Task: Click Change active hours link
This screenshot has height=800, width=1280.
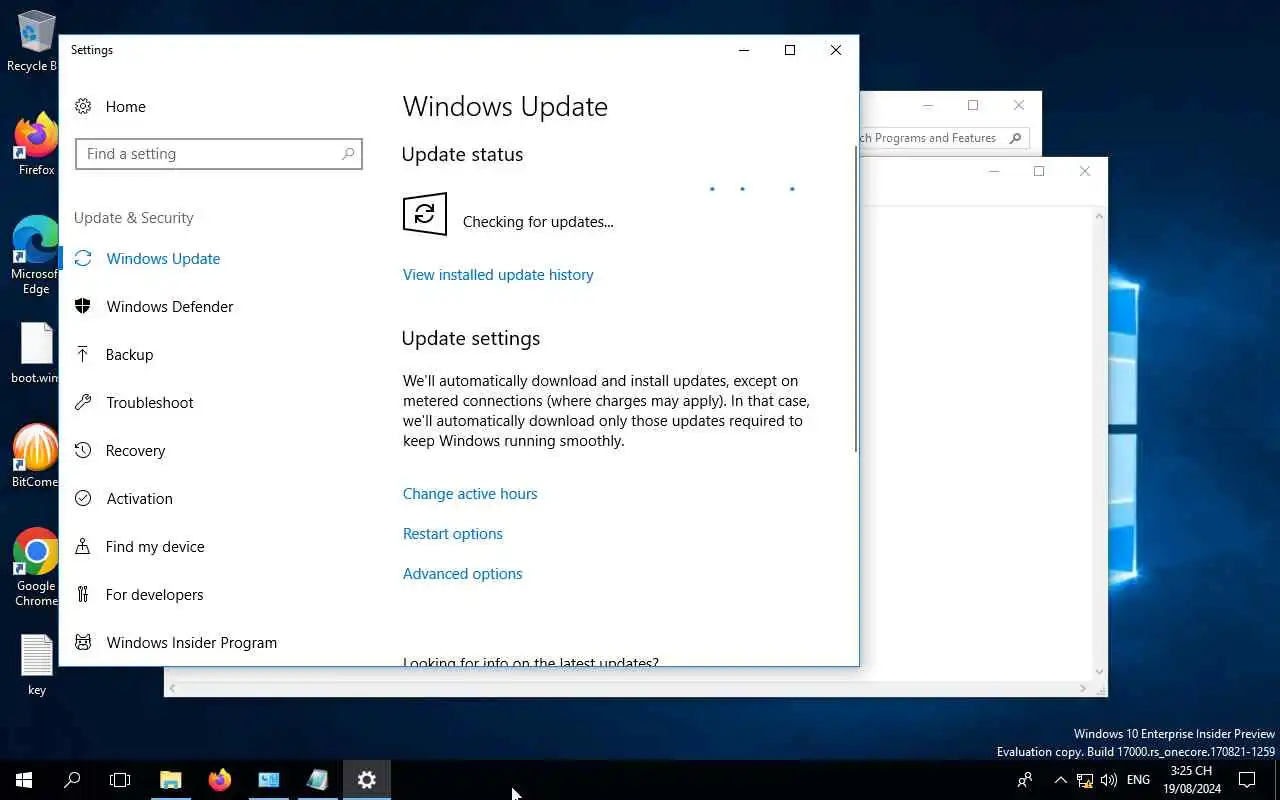Action: point(470,493)
